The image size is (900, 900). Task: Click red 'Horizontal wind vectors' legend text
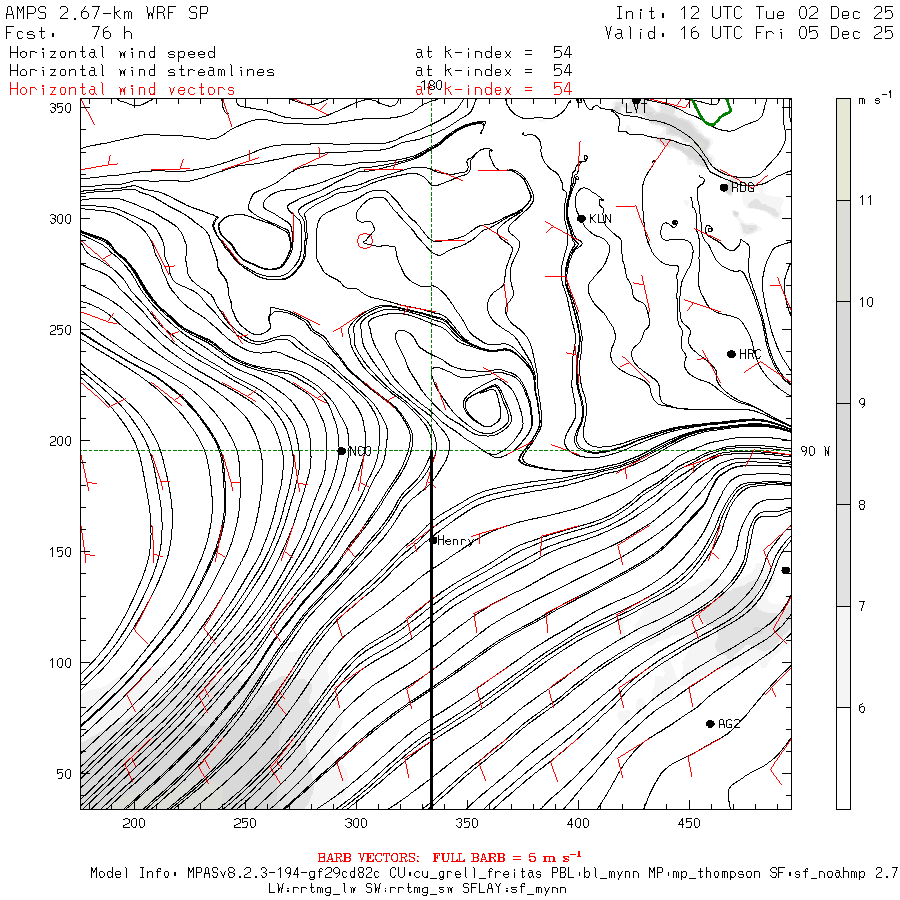tap(122, 90)
